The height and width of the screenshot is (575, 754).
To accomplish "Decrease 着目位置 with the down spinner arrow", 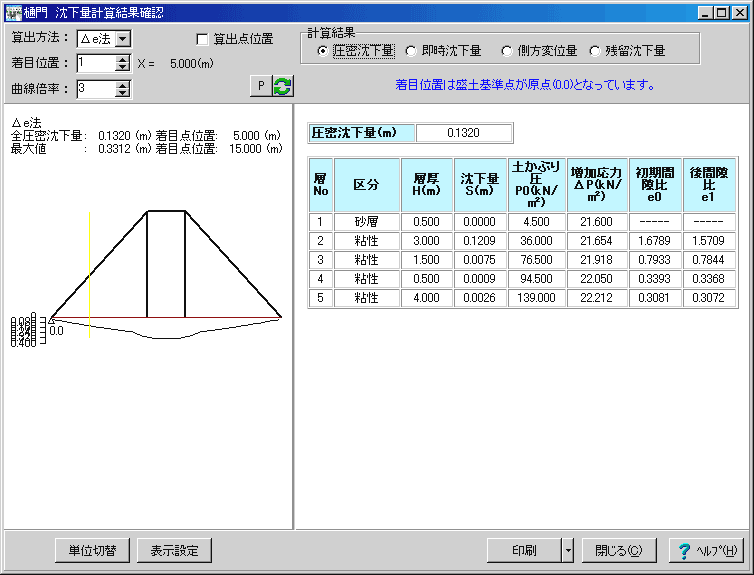I will [x=123, y=67].
